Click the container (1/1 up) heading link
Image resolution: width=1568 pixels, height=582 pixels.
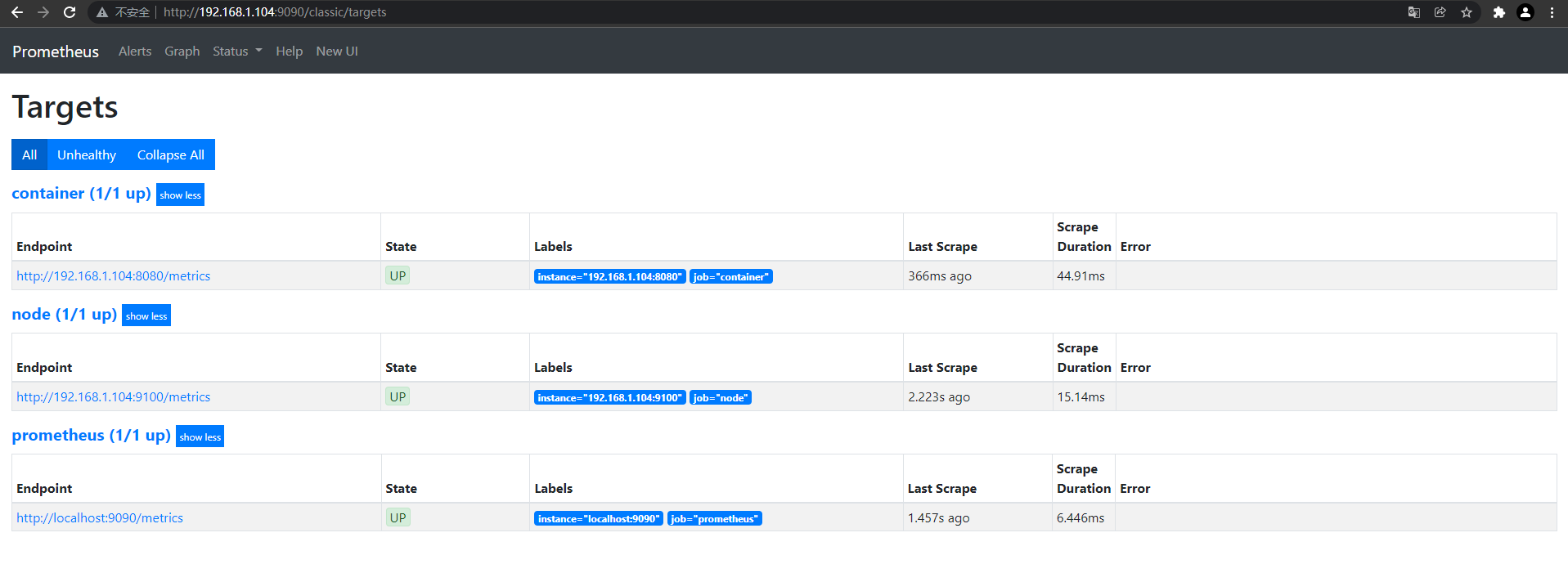81,194
